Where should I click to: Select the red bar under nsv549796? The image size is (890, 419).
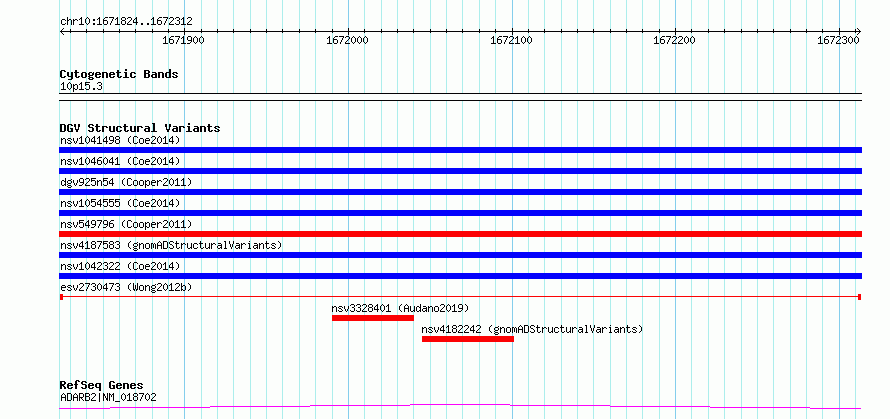[461, 234]
